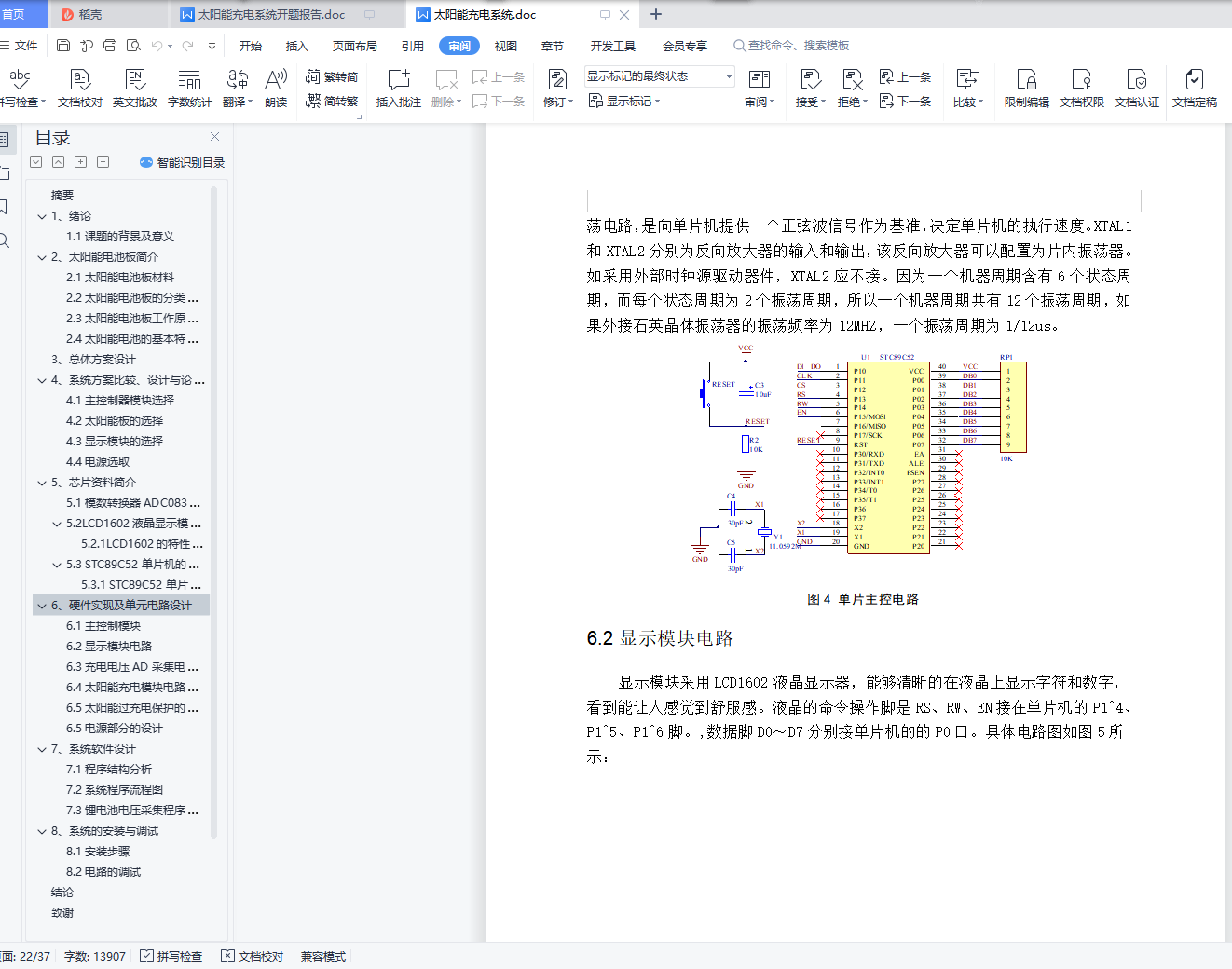Switch to the Page Layout (页面布局) tab
Screen dimensions: 1232x969
[x=355, y=46]
